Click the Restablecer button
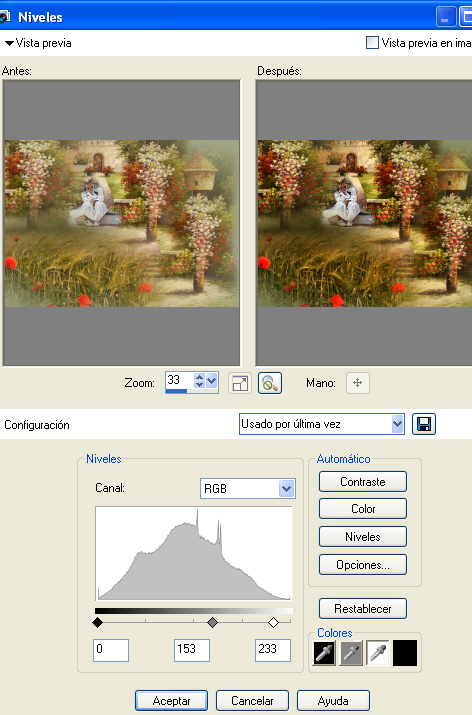472x715 pixels. click(363, 608)
